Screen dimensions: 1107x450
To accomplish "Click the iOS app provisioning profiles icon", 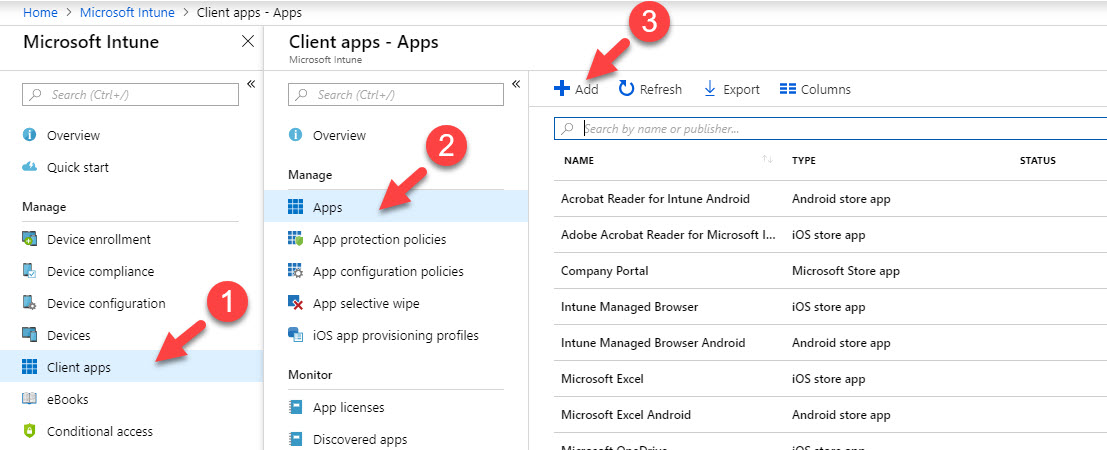I will [295, 335].
